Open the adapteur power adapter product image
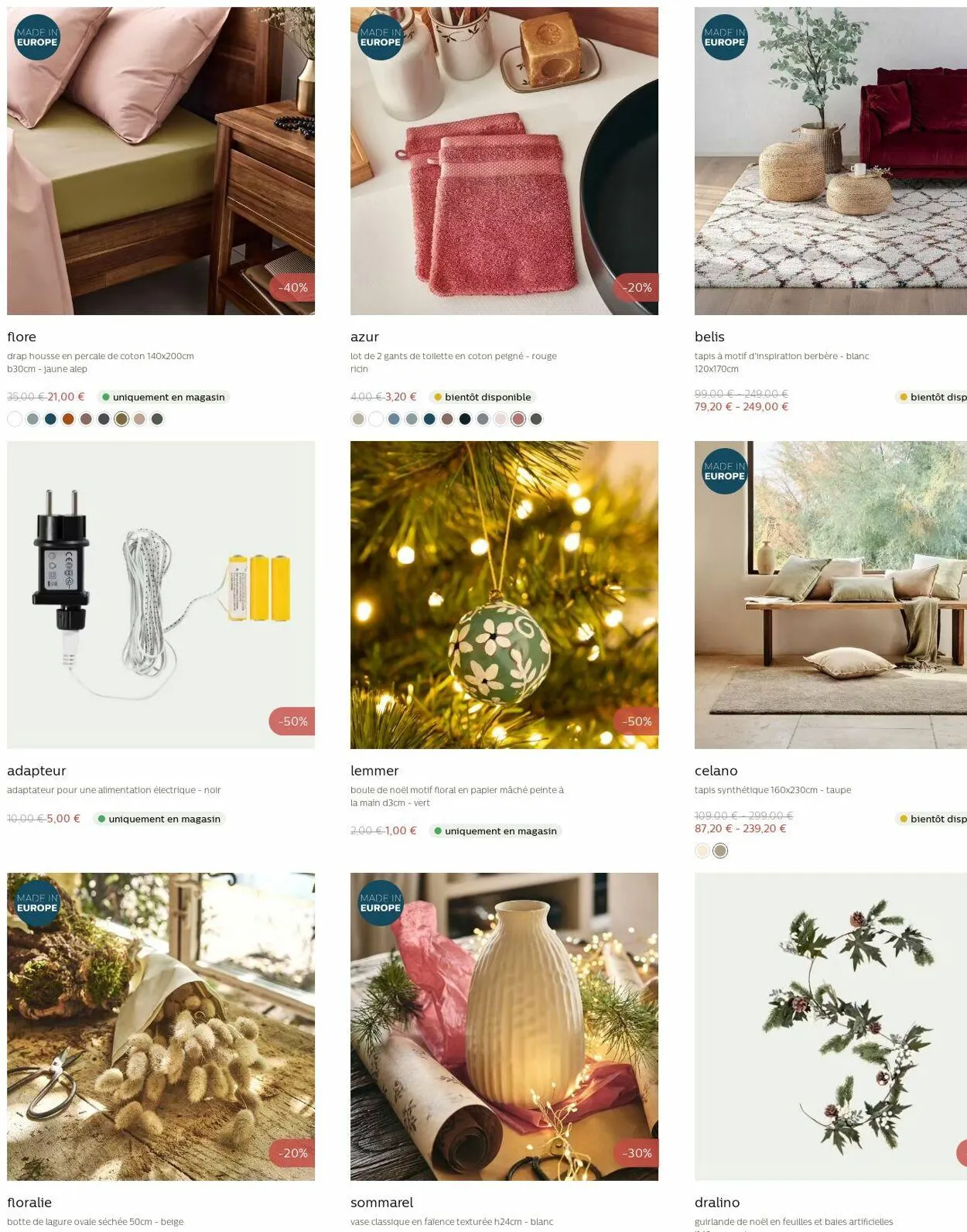967x1232 pixels. (161, 594)
